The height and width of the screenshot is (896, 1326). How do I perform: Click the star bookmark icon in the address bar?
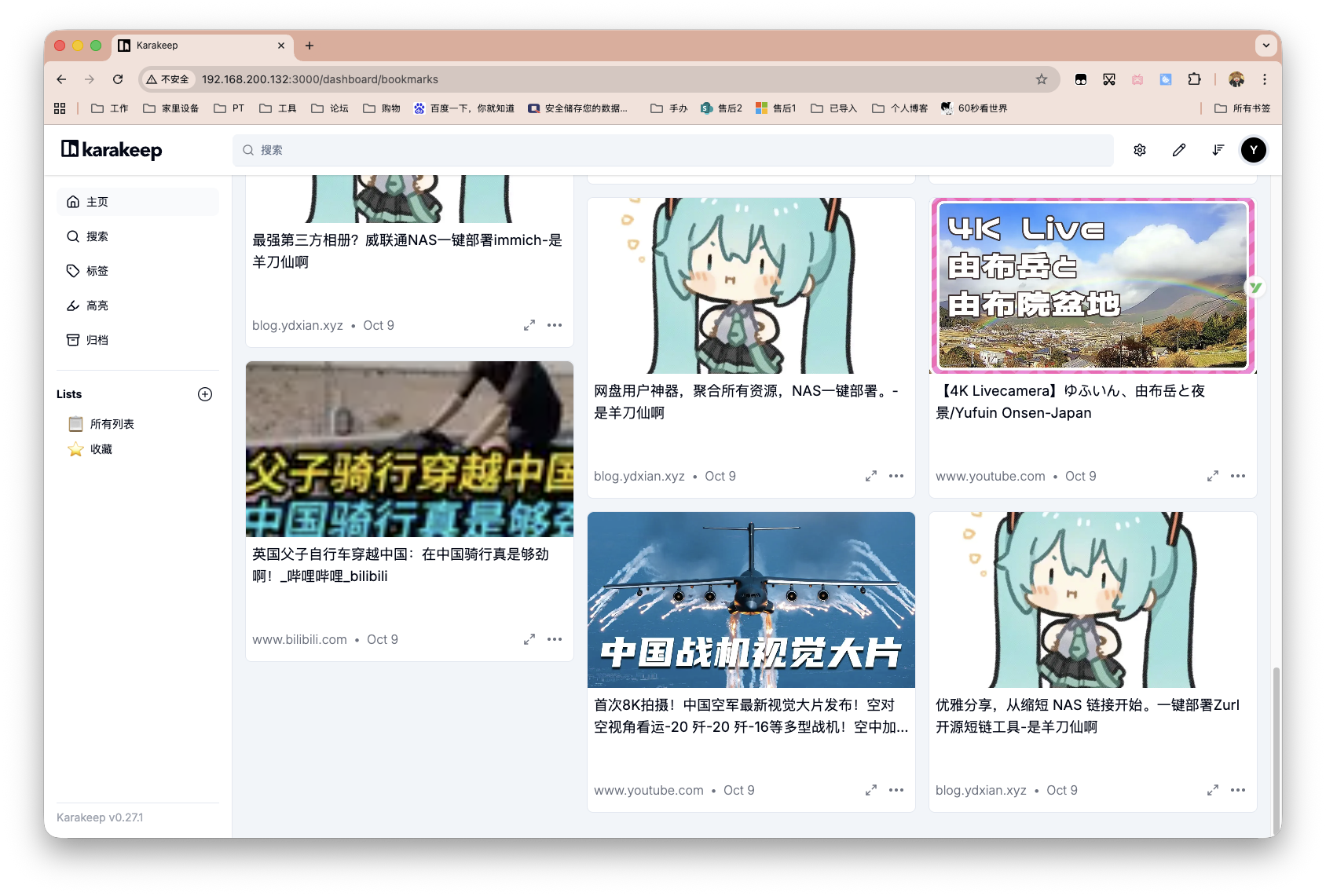point(1041,79)
